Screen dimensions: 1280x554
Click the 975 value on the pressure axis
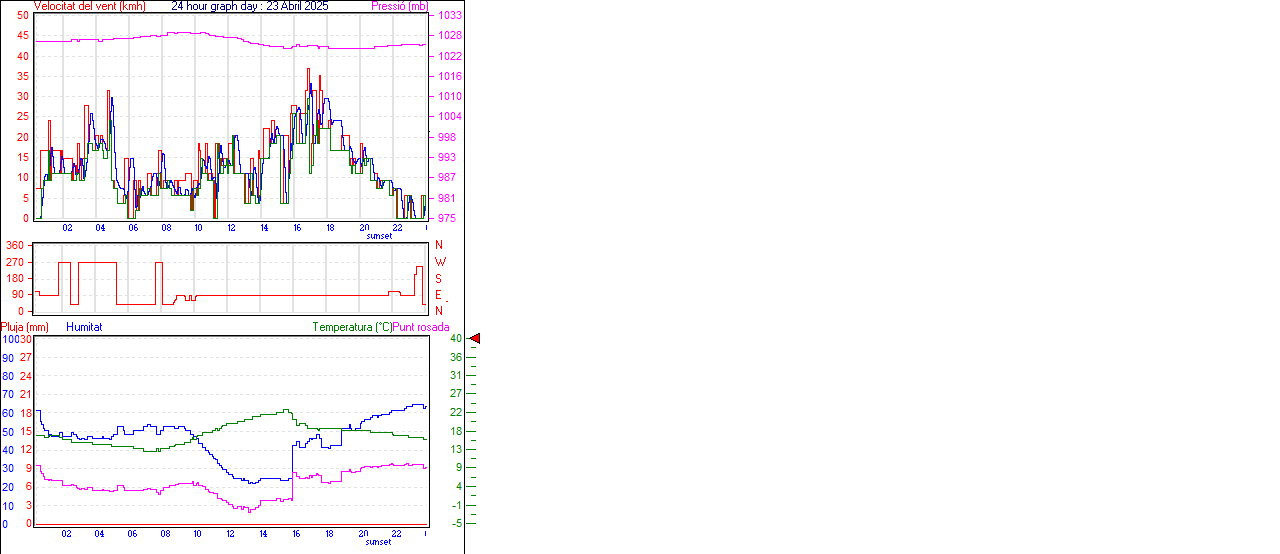(449, 218)
